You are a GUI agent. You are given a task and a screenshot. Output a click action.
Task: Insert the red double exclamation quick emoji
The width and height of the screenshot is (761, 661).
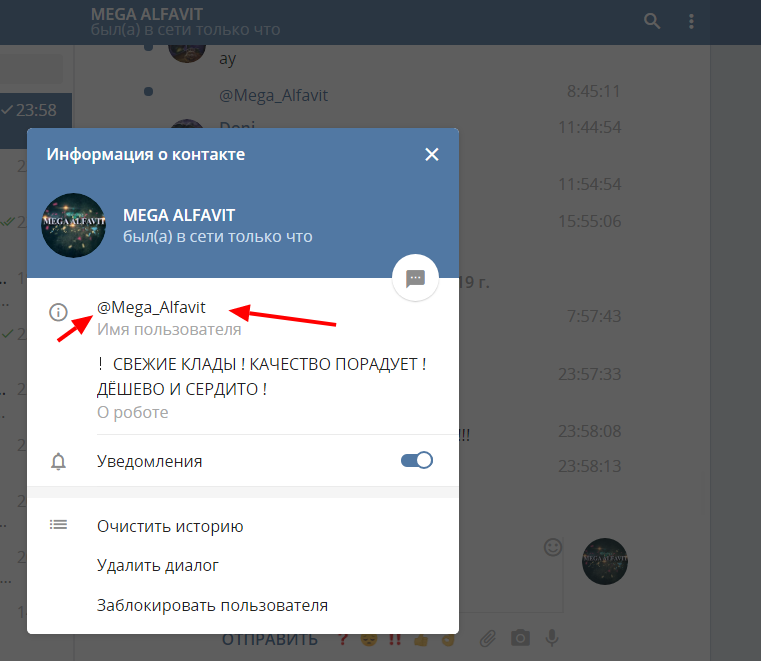click(395, 639)
